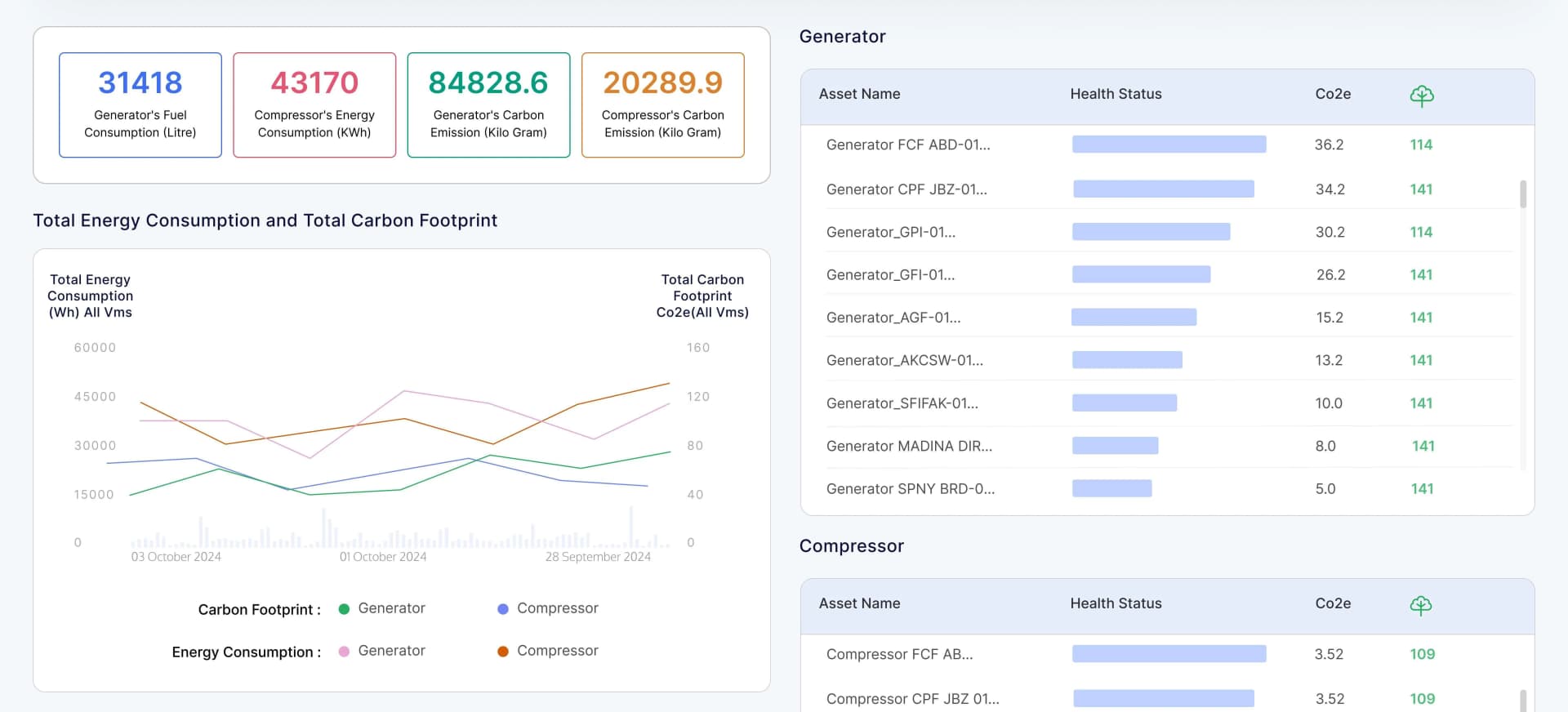Select Compressor's Carbon Emission card

click(662, 105)
